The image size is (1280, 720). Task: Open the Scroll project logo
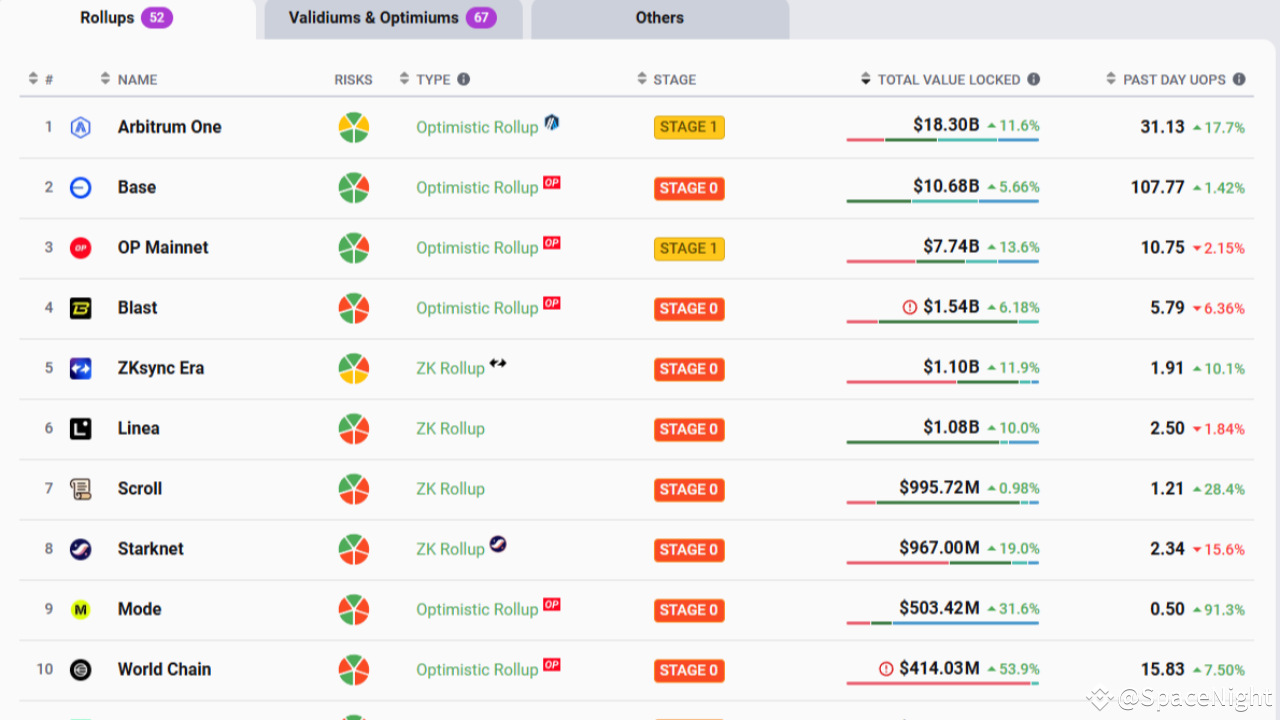(80, 488)
